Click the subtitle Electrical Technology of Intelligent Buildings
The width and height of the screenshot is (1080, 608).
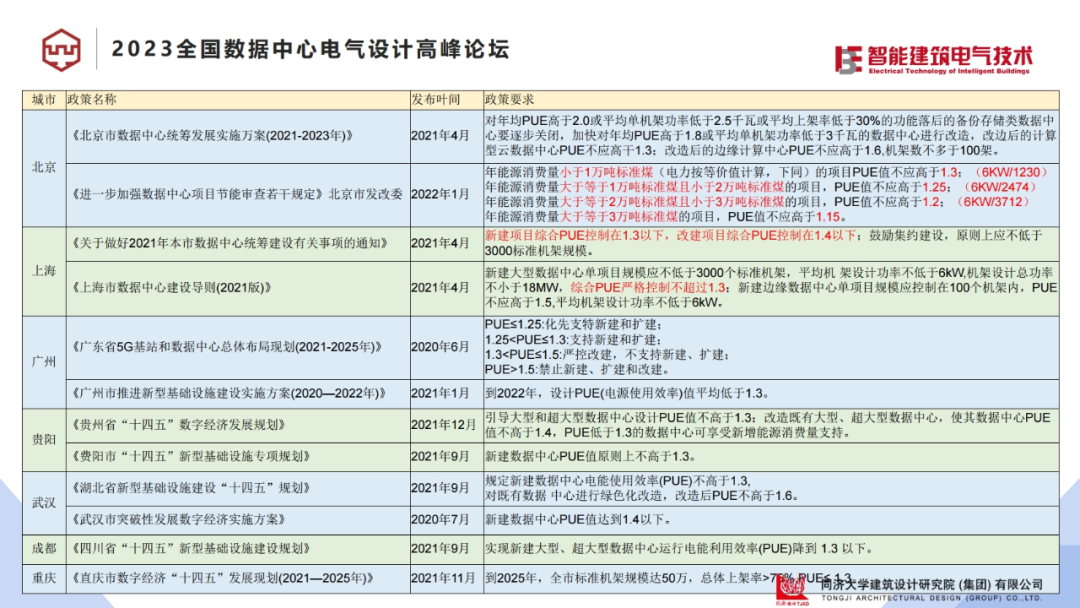pyautogui.click(x=949, y=71)
